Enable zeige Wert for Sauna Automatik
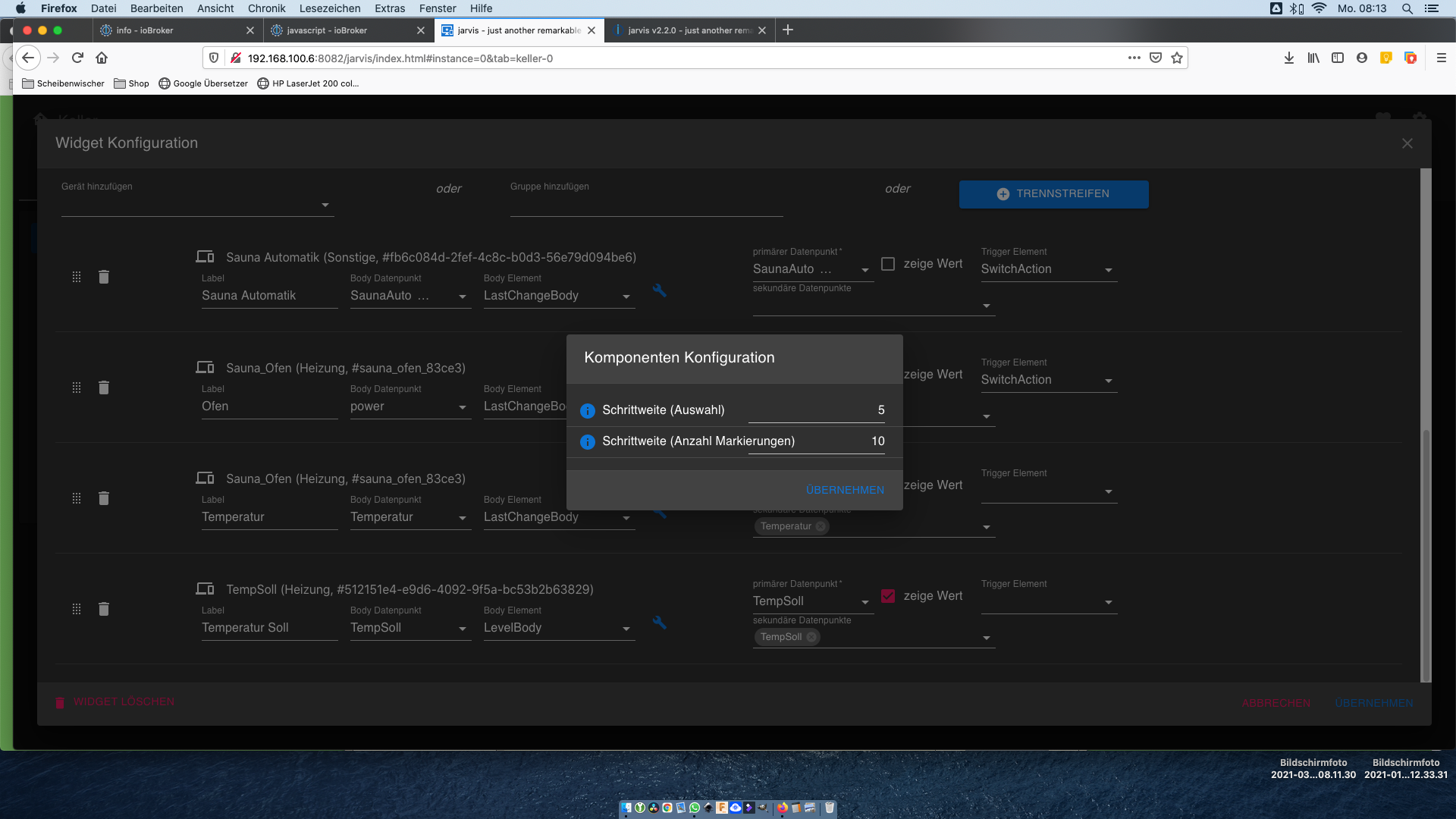The height and width of the screenshot is (819, 1456). pos(888,264)
